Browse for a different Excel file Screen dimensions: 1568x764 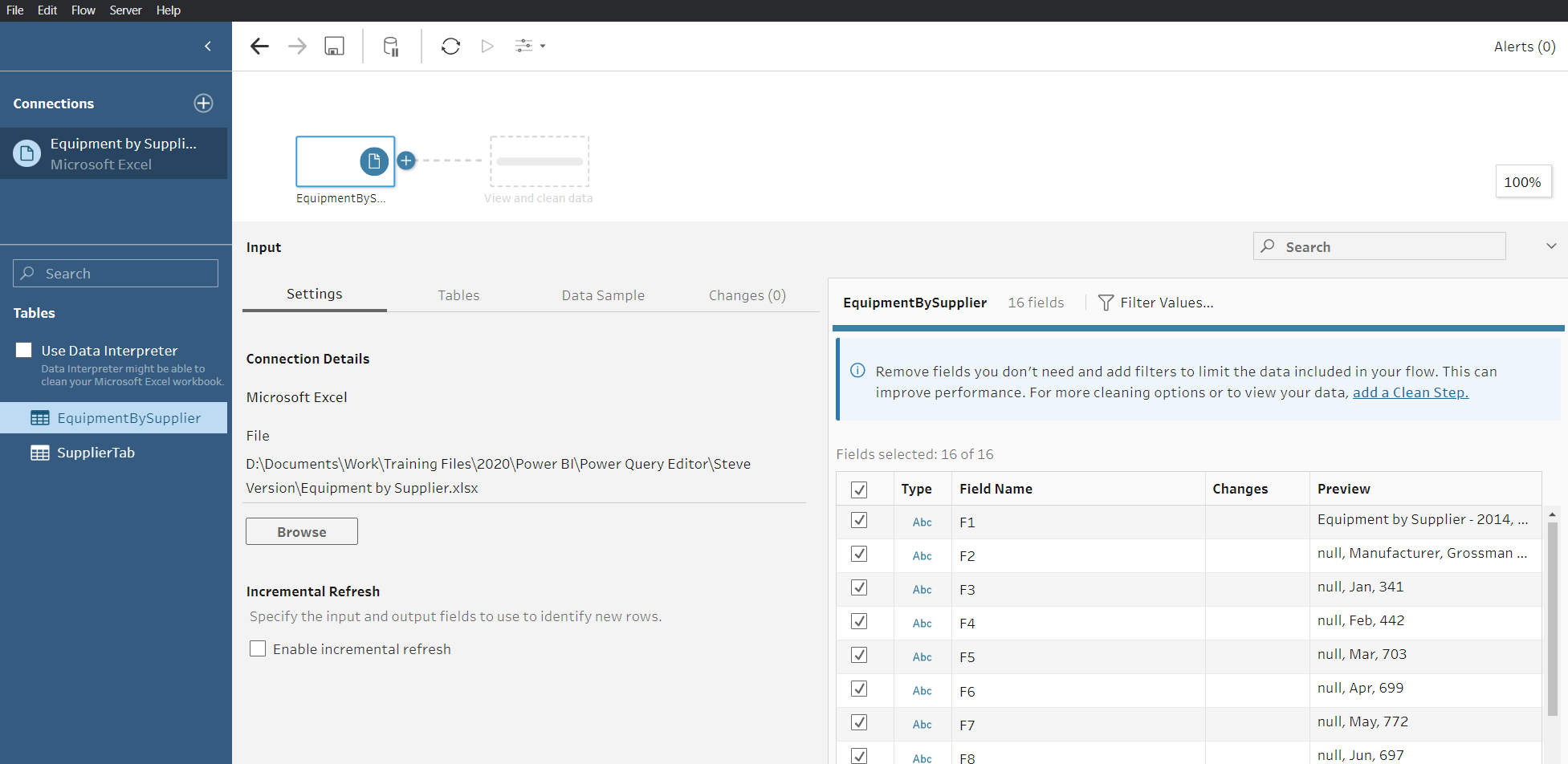click(x=301, y=531)
